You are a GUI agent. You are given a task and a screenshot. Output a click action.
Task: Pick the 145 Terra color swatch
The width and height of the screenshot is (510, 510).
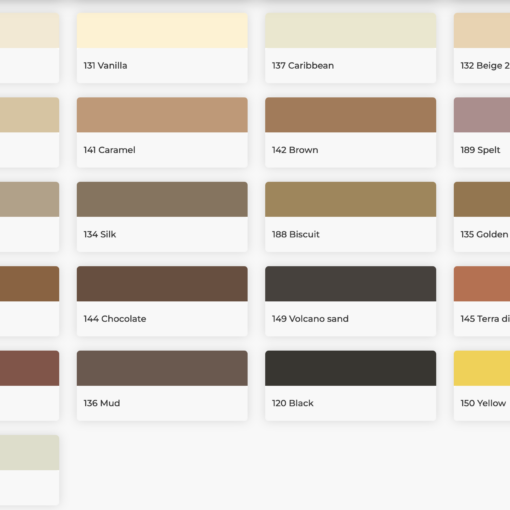482,284
